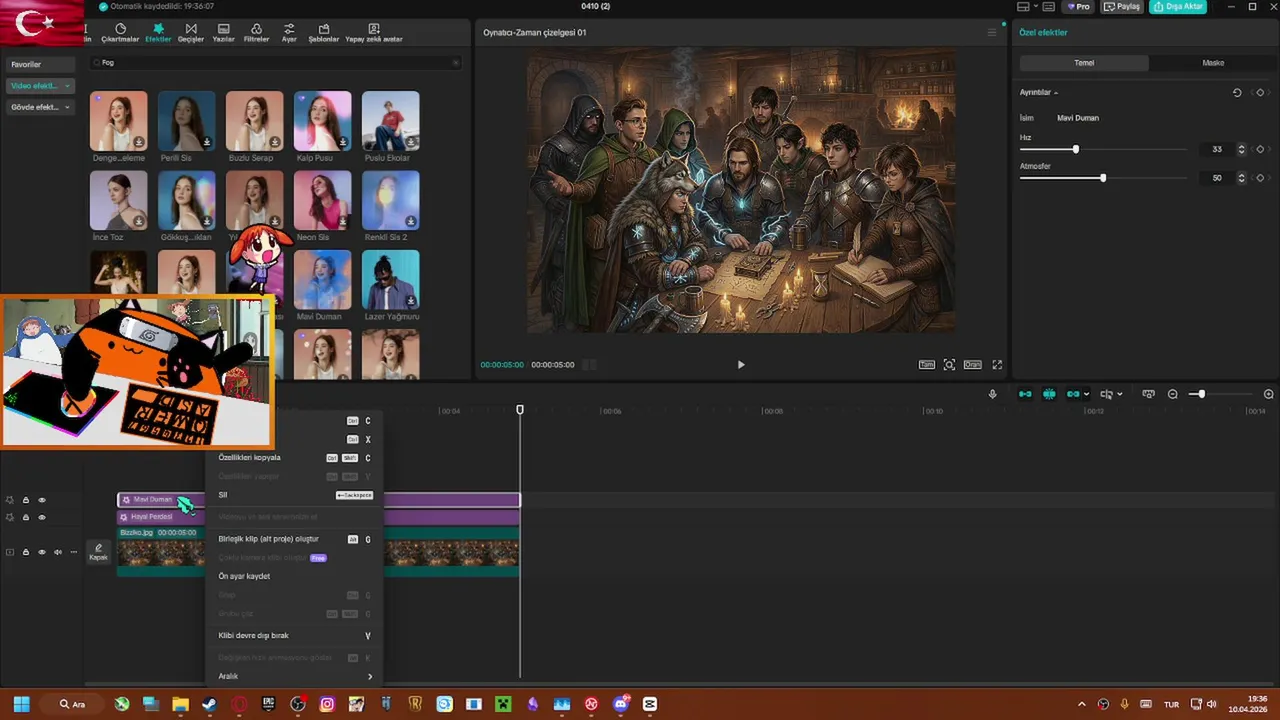
Task: Select the Mavi Duman effect thumbnail
Action: click(322, 280)
